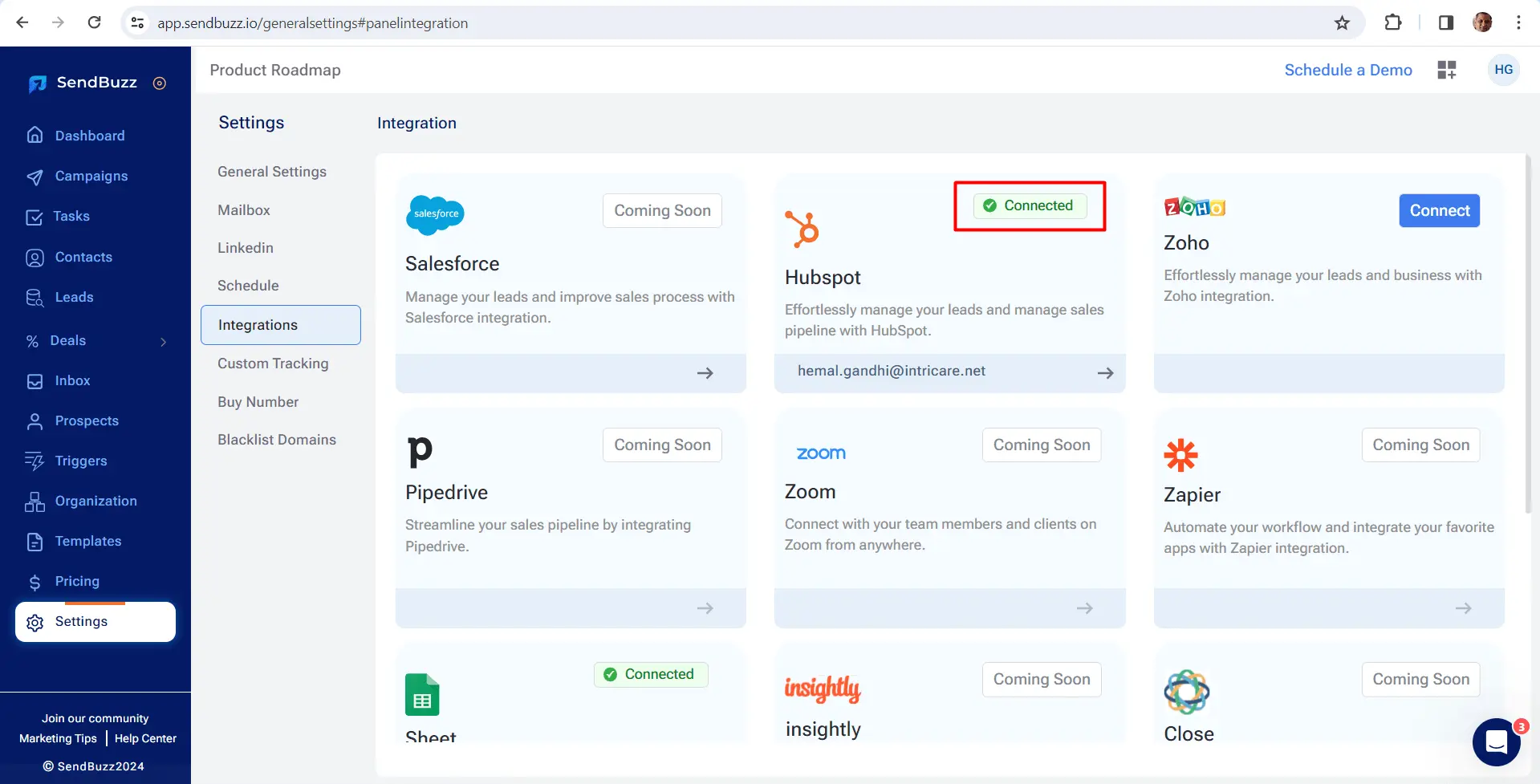Click the Leads database icon
This screenshot has width=1540, height=784.
pos(35,298)
